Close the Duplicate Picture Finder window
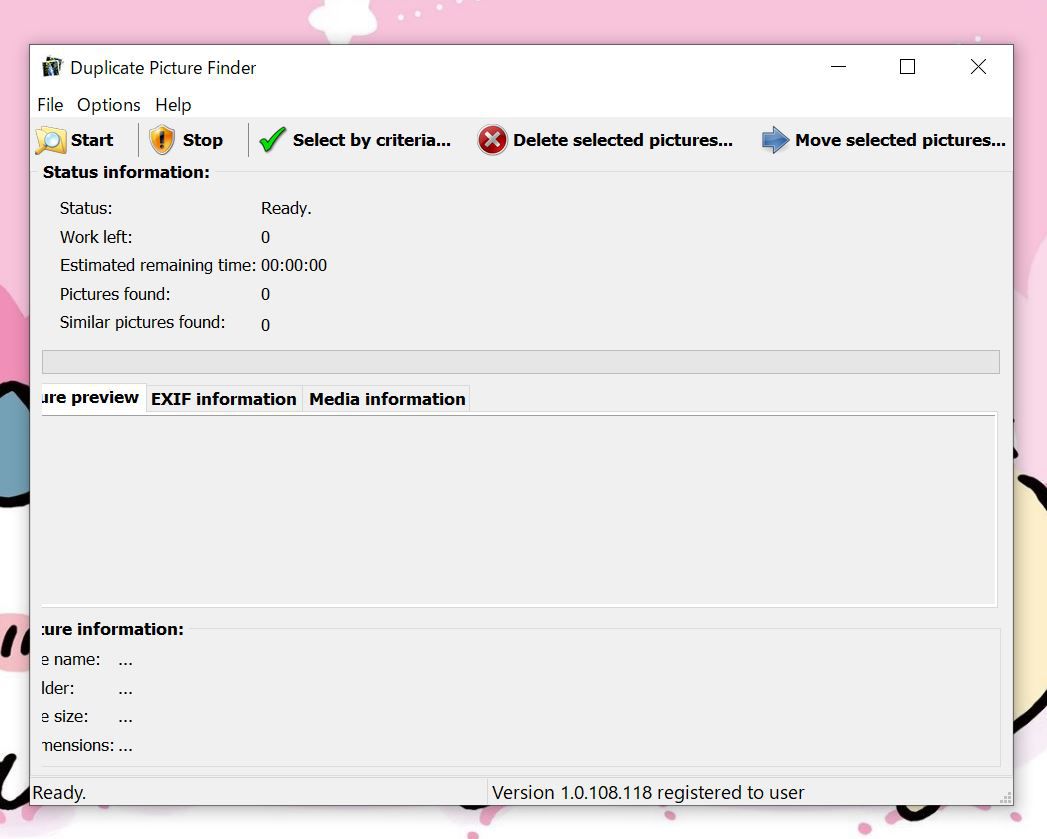The image size is (1047, 839). tap(978, 67)
